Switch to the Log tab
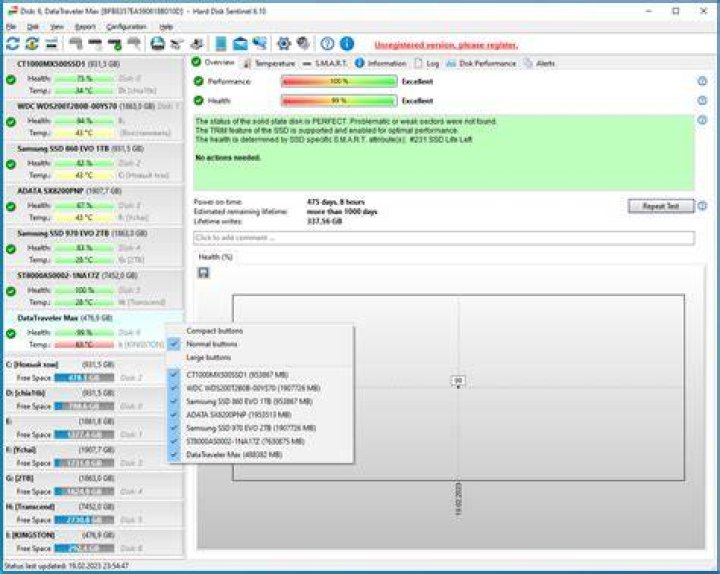 (x=427, y=63)
